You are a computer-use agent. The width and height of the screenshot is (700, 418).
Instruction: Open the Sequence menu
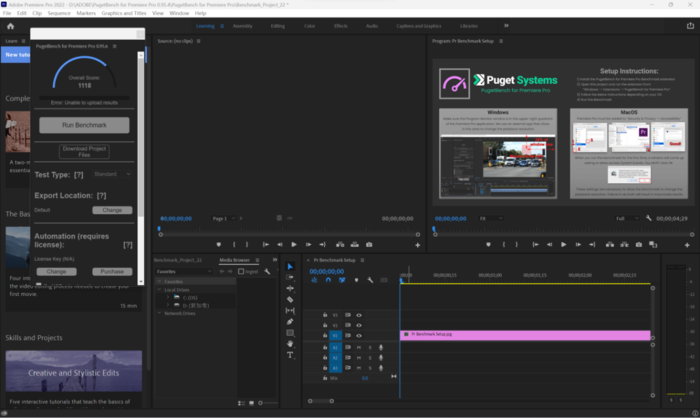(x=59, y=13)
